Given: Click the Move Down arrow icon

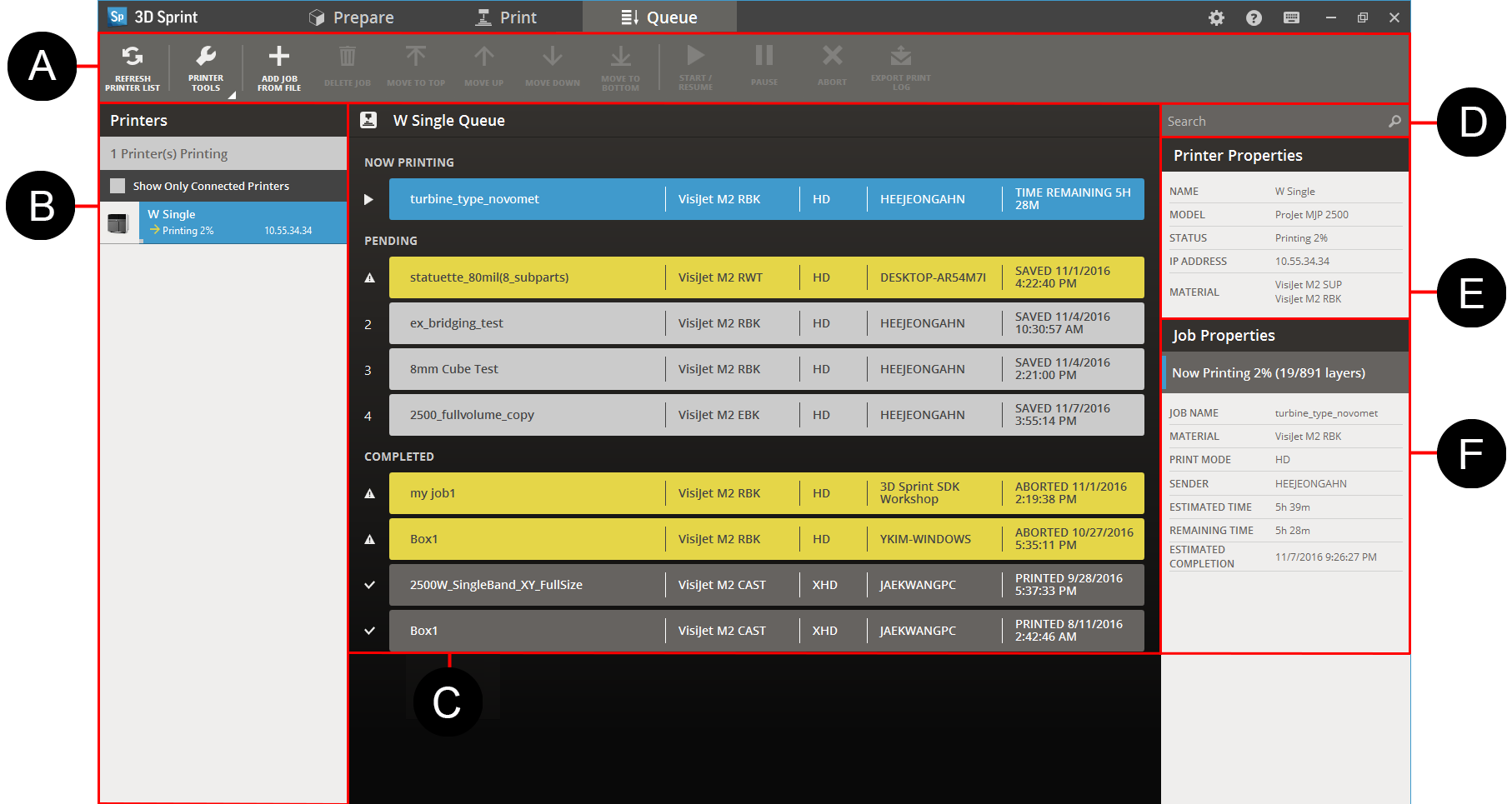Looking at the screenshot, I should point(553,56).
